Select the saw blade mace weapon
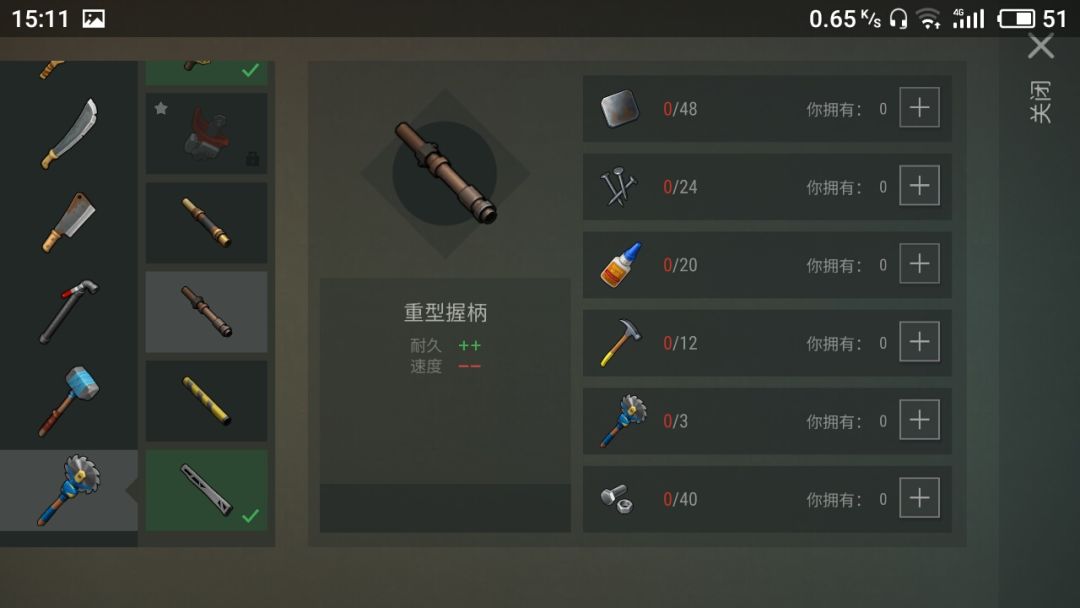1080x608 pixels. coord(69,490)
